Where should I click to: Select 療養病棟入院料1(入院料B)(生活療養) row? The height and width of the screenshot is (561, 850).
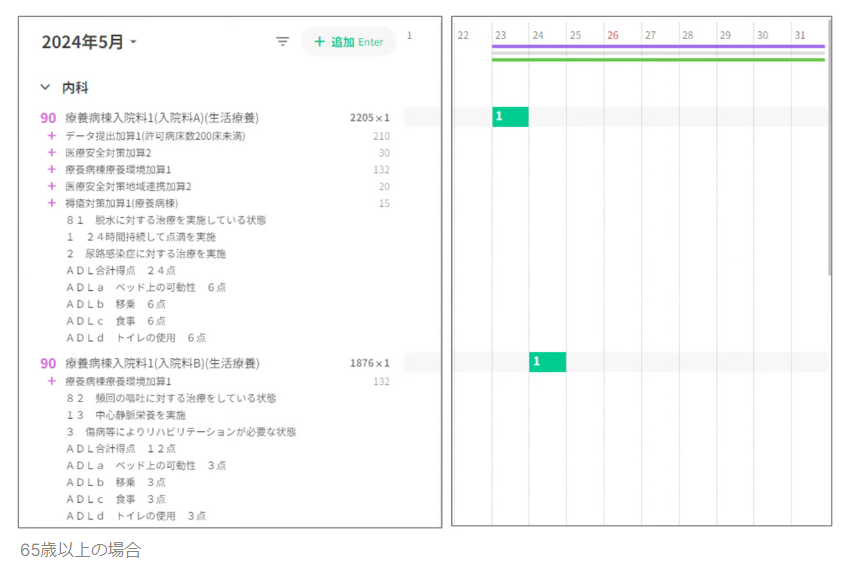pos(162,363)
